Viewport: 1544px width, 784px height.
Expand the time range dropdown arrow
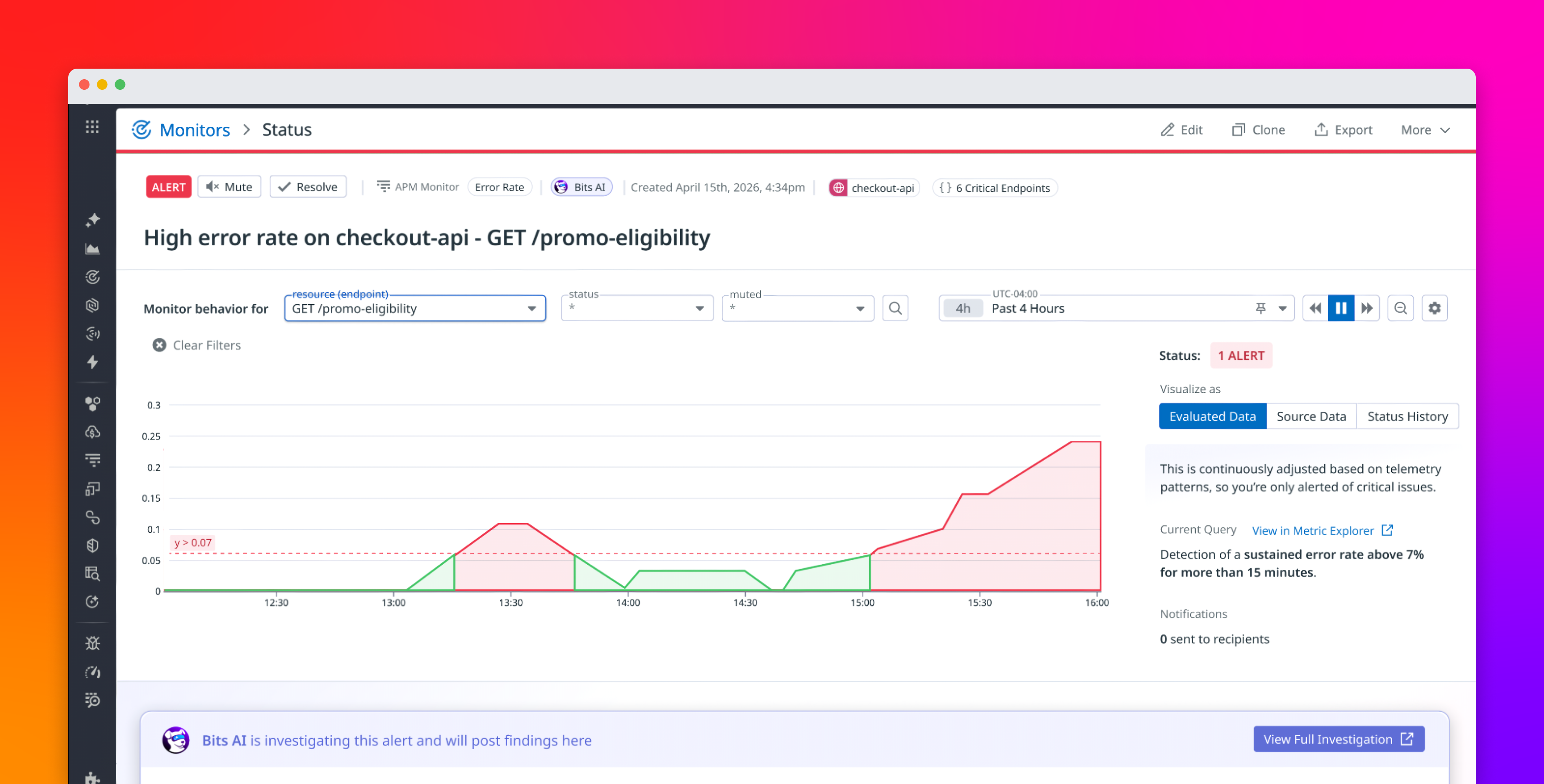coord(1282,309)
